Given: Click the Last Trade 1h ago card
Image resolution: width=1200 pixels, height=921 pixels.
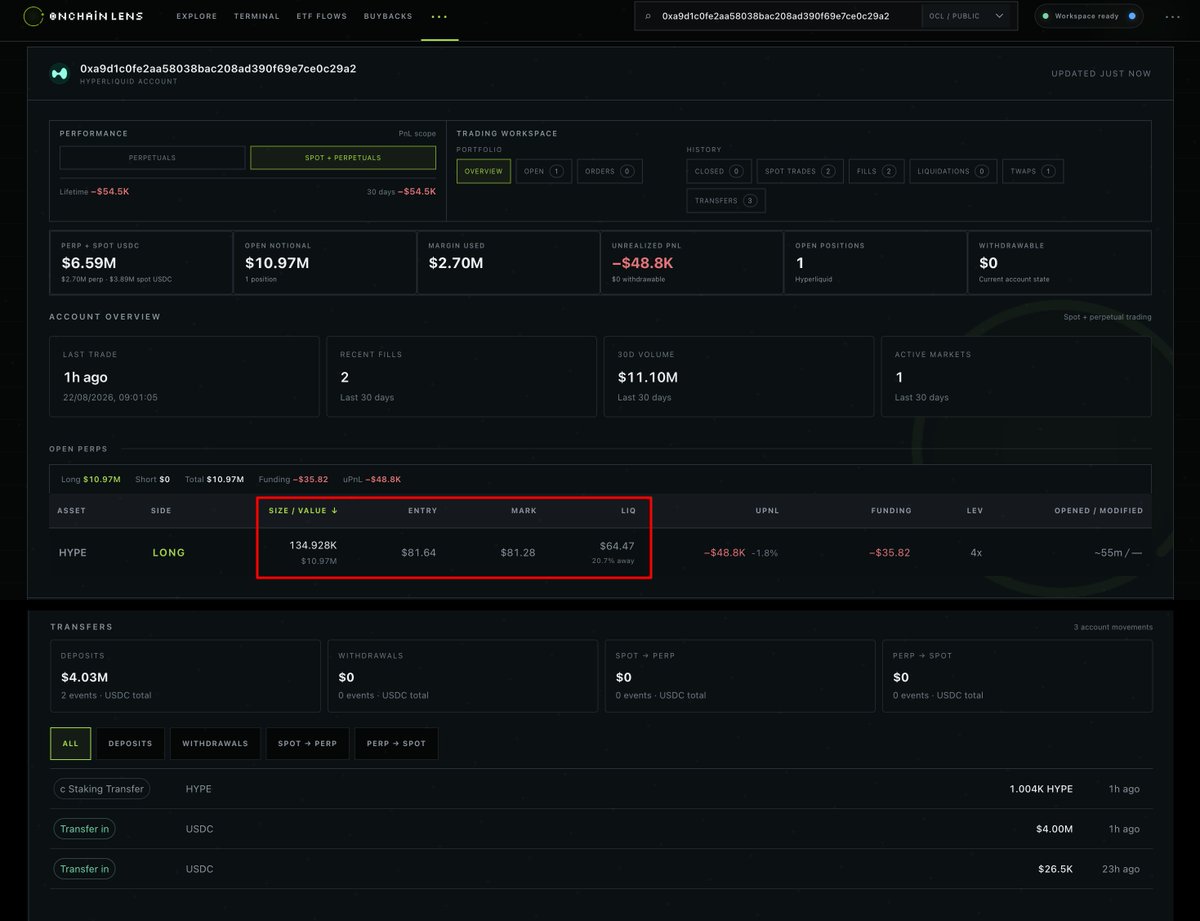Looking at the screenshot, I should (x=184, y=376).
